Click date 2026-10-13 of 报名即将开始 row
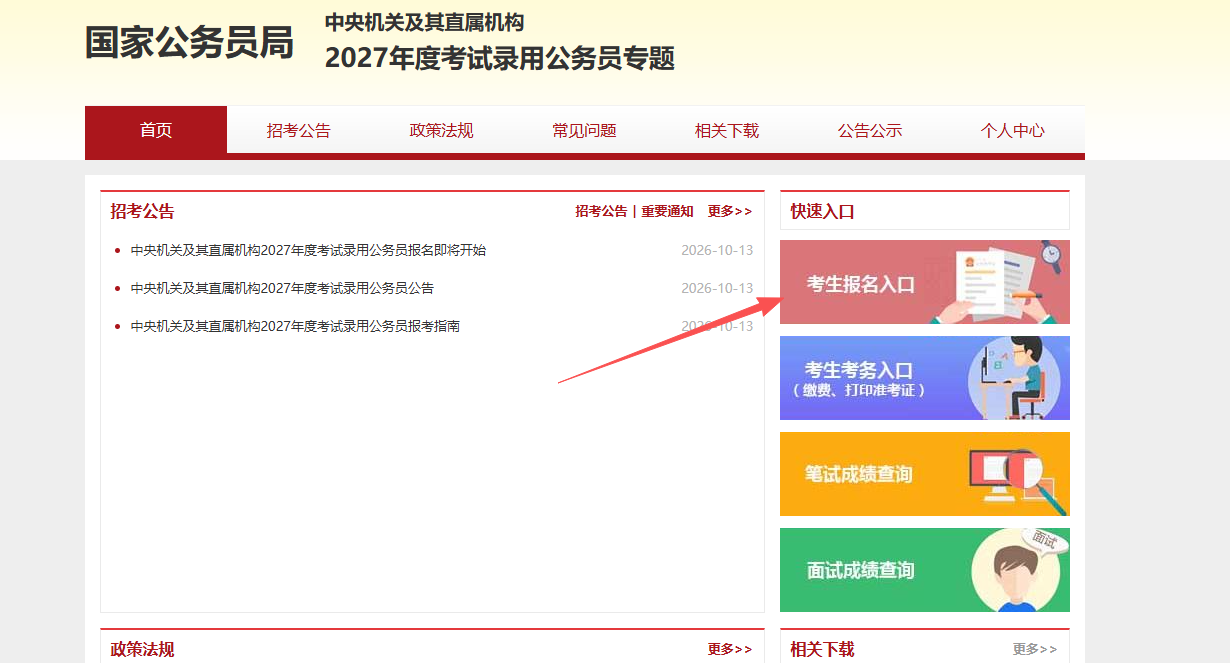Screen dimensions: 1230x663 pos(717,250)
